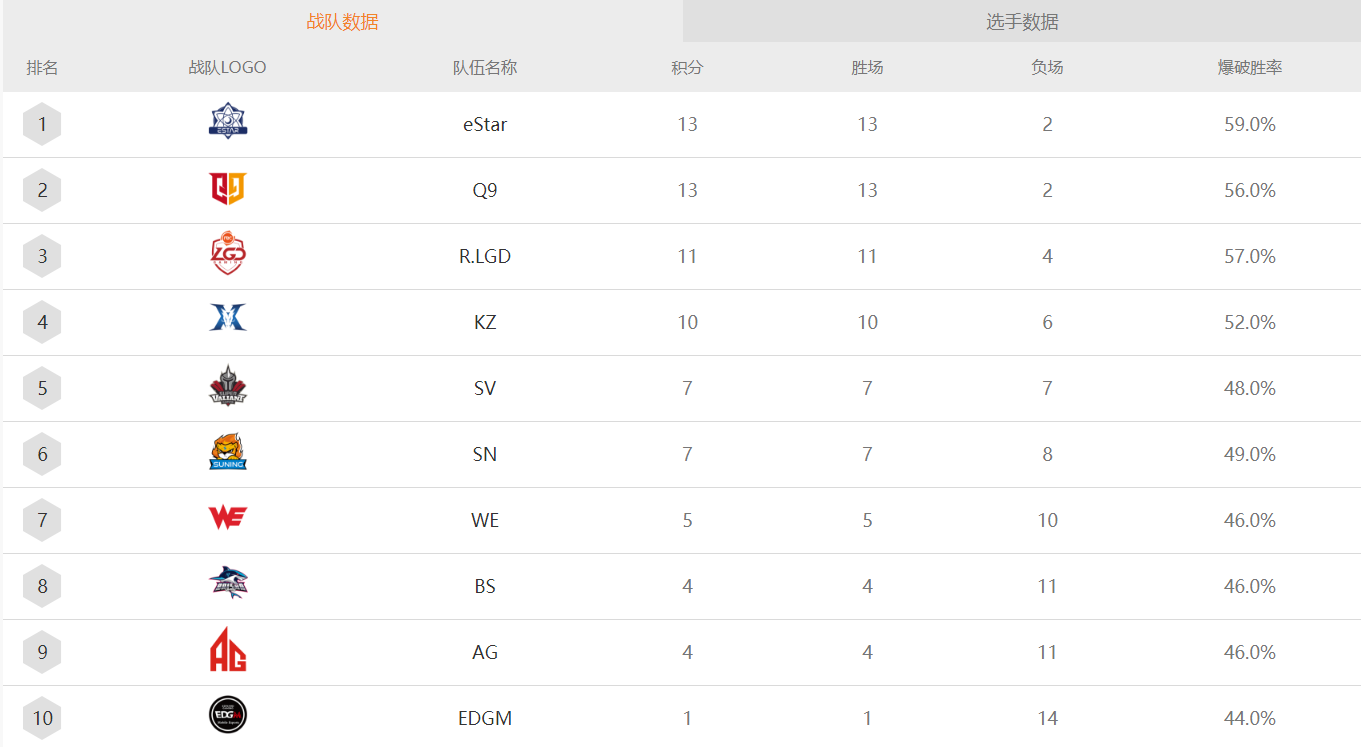Screen dimensions: 1361x747
Task: Switch to the 选手数据 tab
Action: (x=1022, y=22)
